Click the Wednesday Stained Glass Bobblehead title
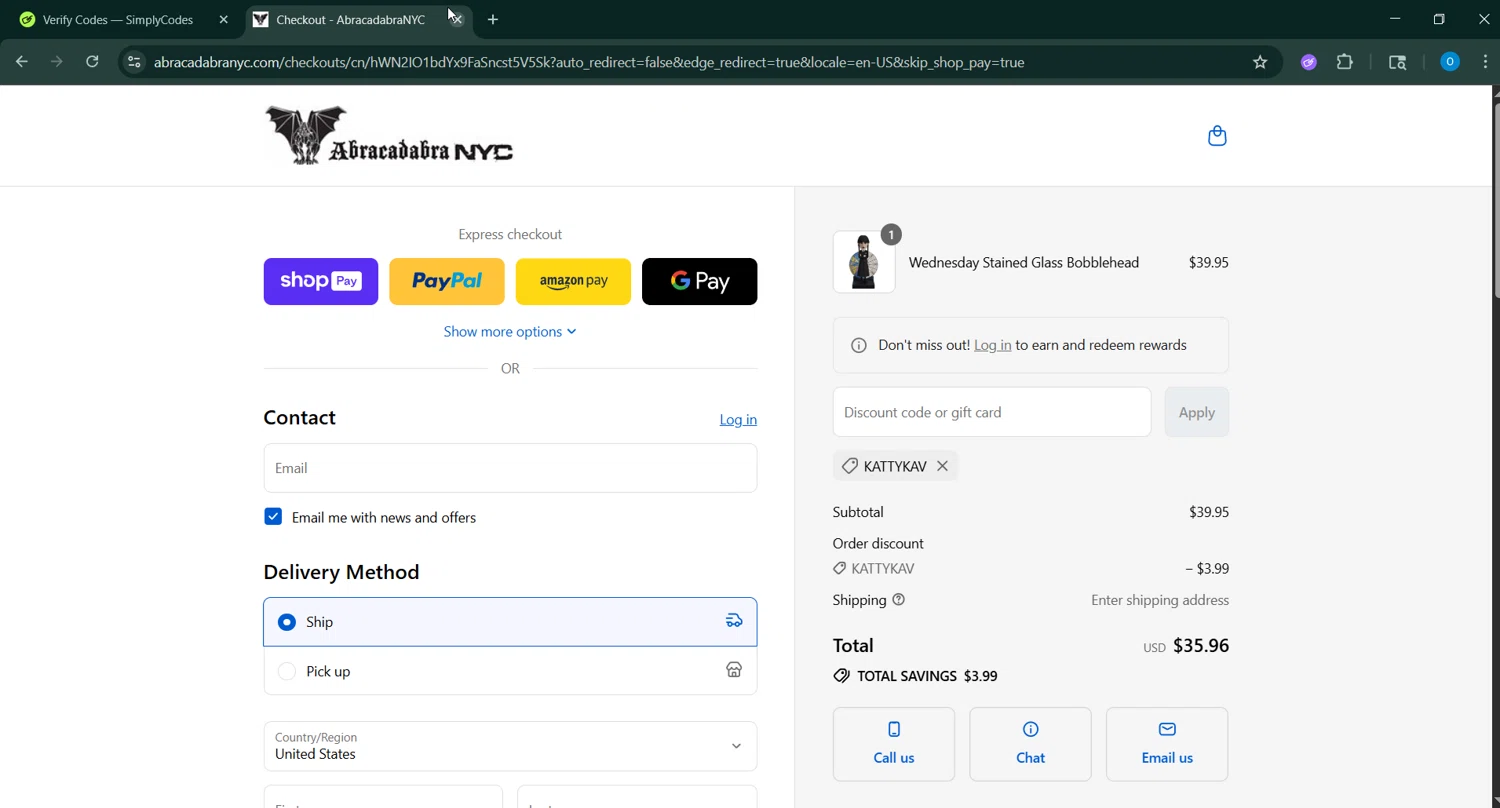The height and width of the screenshot is (808, 1500). point(1024,262)
